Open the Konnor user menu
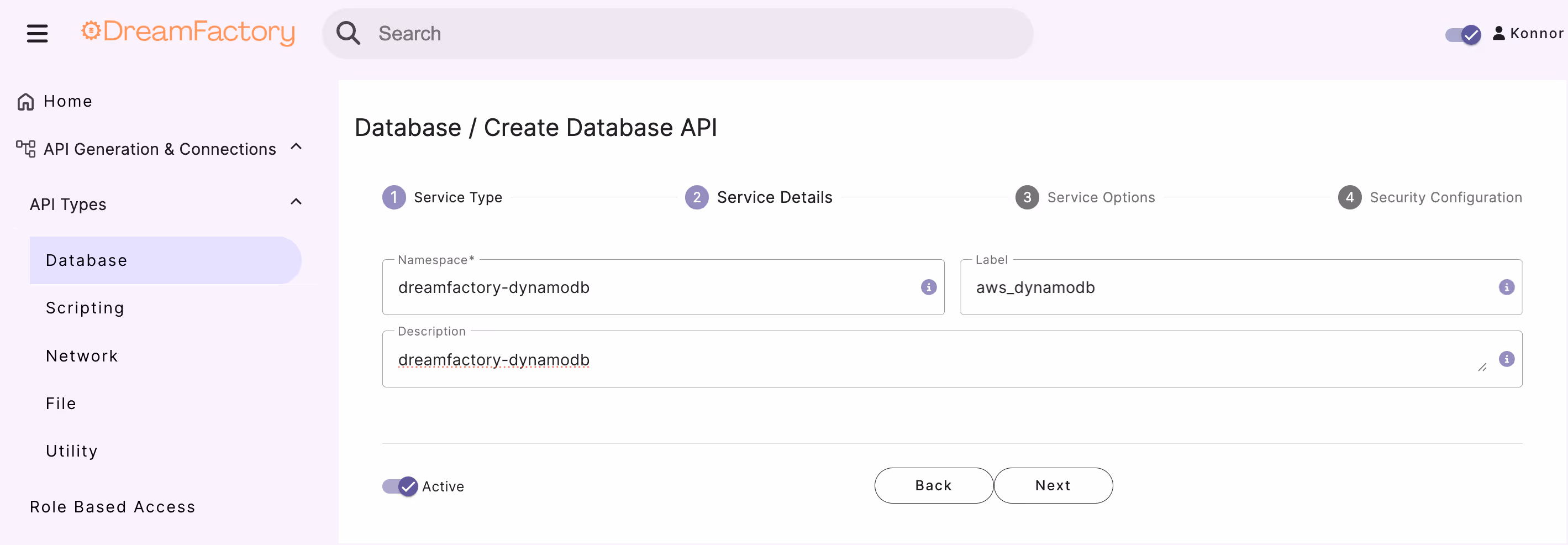Screen dimensions: 1568x545 tap(1527, 34)
